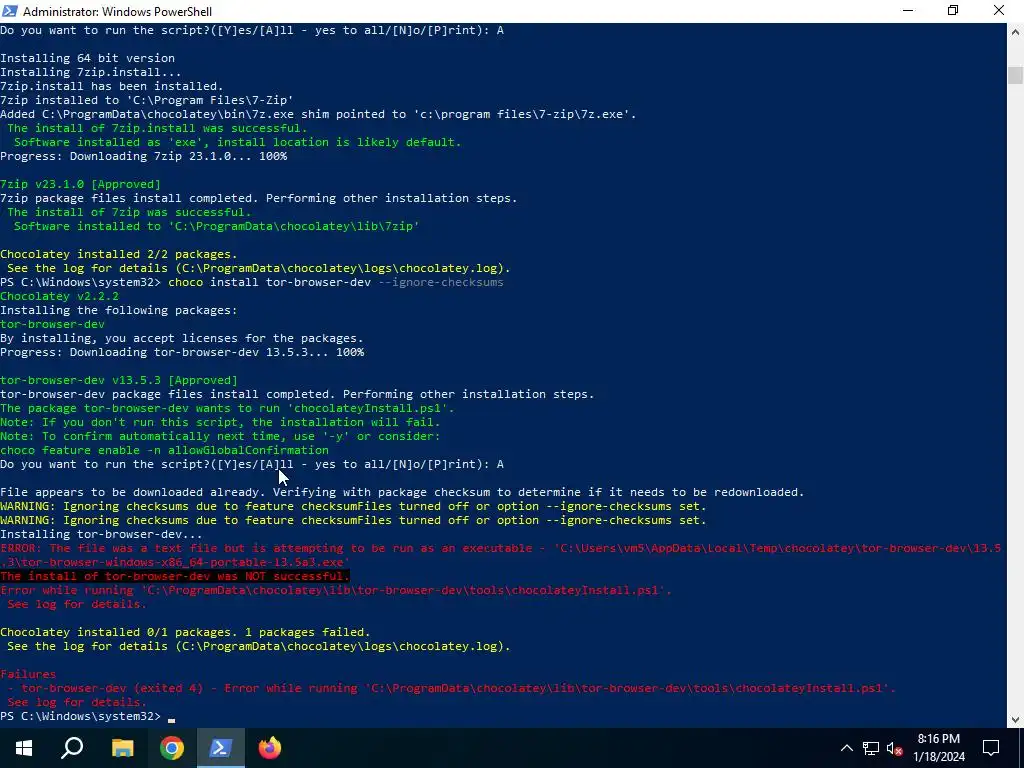Viewport: 1024px width, 768px height.
Task: Click the vertical scrollbar thumb
Action: tap(1015, 75)
